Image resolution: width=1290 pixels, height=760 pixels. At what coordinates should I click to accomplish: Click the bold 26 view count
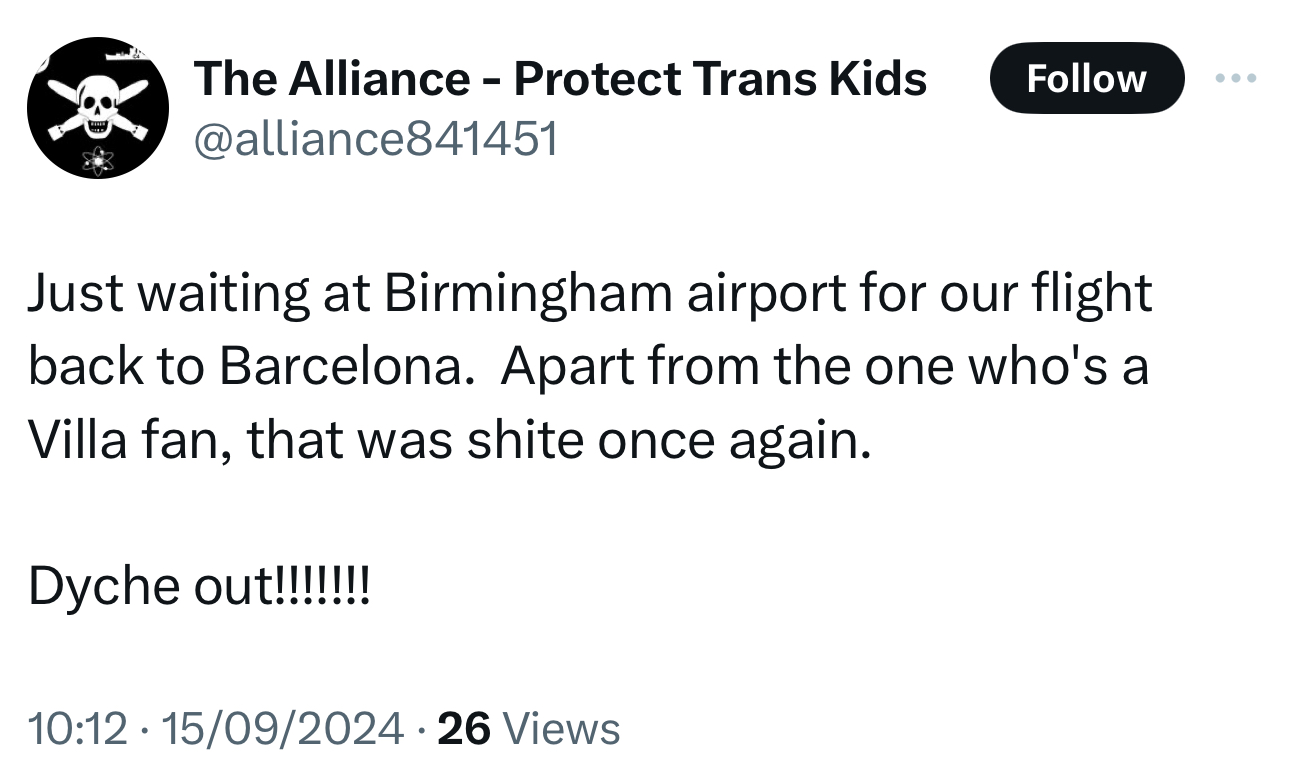[464, 729]
